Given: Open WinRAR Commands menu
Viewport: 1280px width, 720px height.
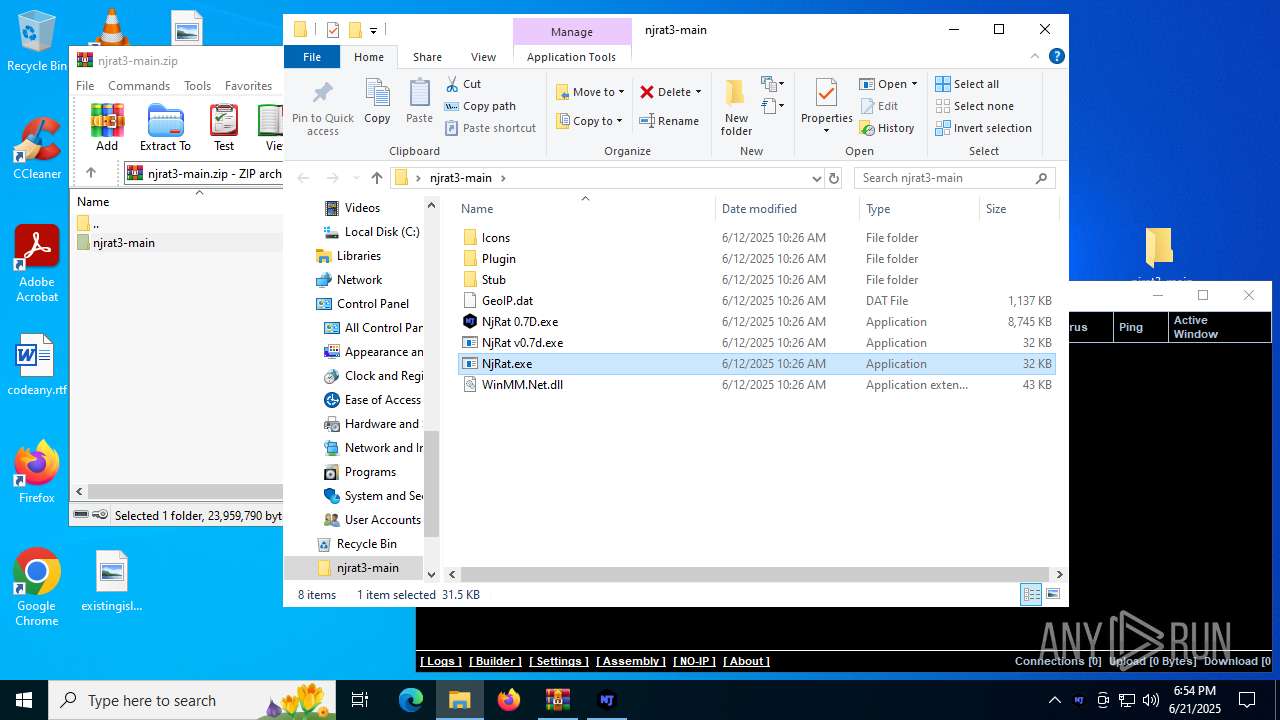Looking at the screenshot, I should [139, 86].
